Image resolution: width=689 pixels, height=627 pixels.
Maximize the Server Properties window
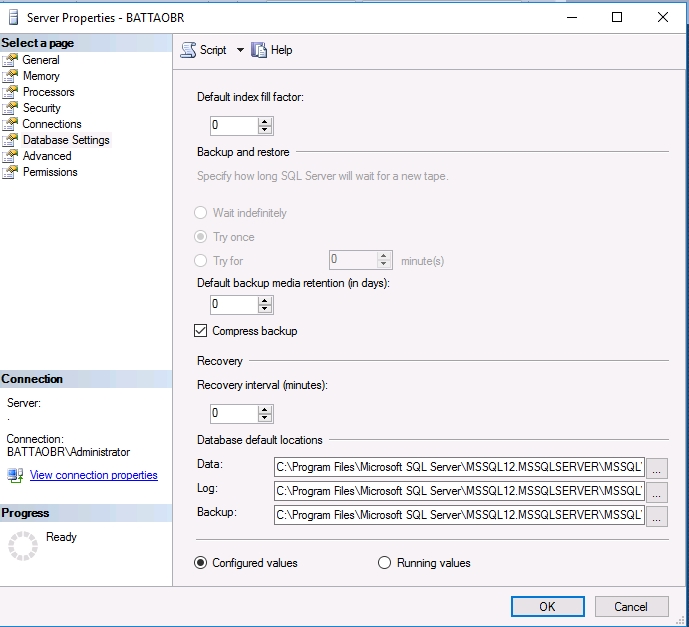pos(617,18)
